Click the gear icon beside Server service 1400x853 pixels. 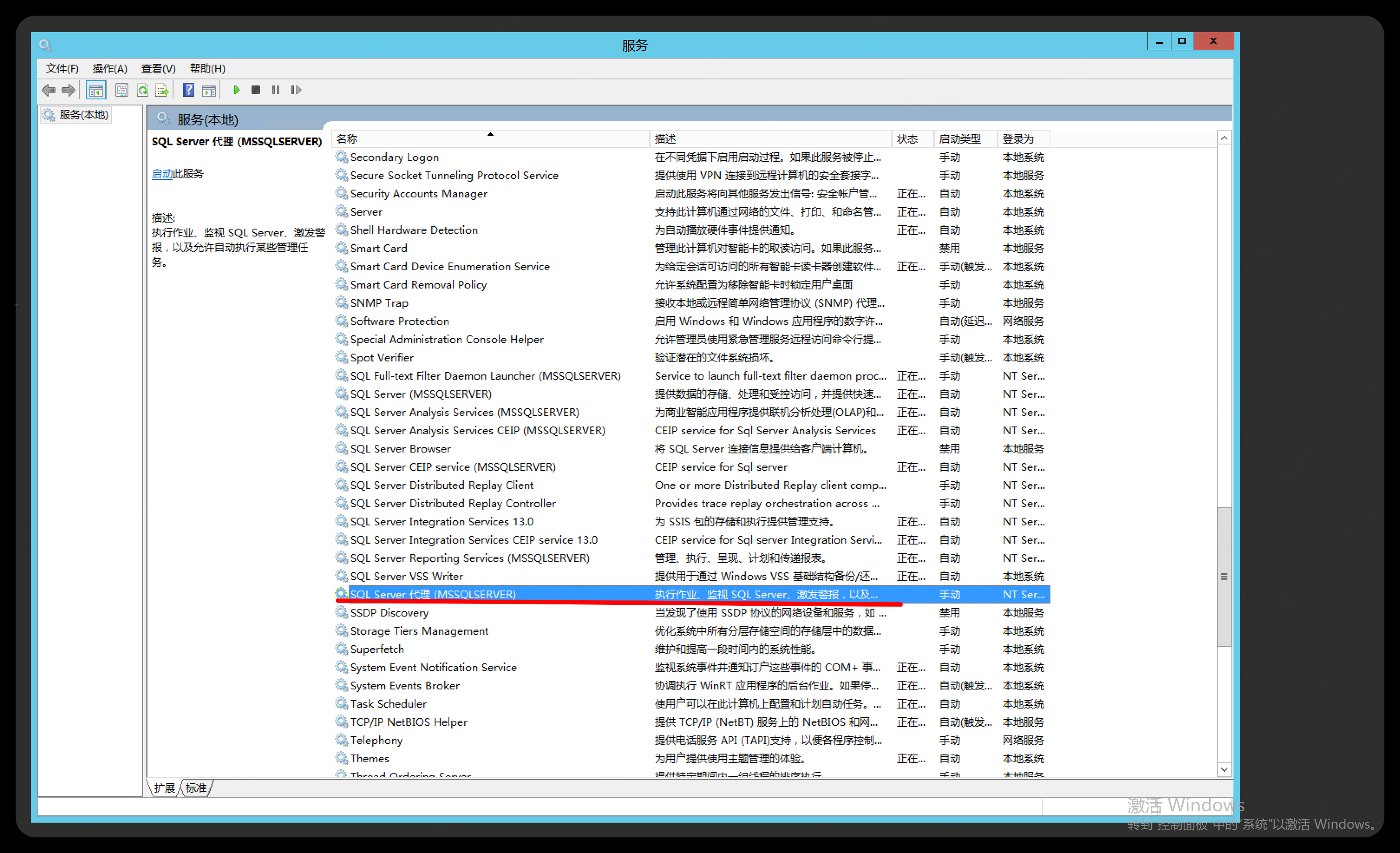(341, 211)
